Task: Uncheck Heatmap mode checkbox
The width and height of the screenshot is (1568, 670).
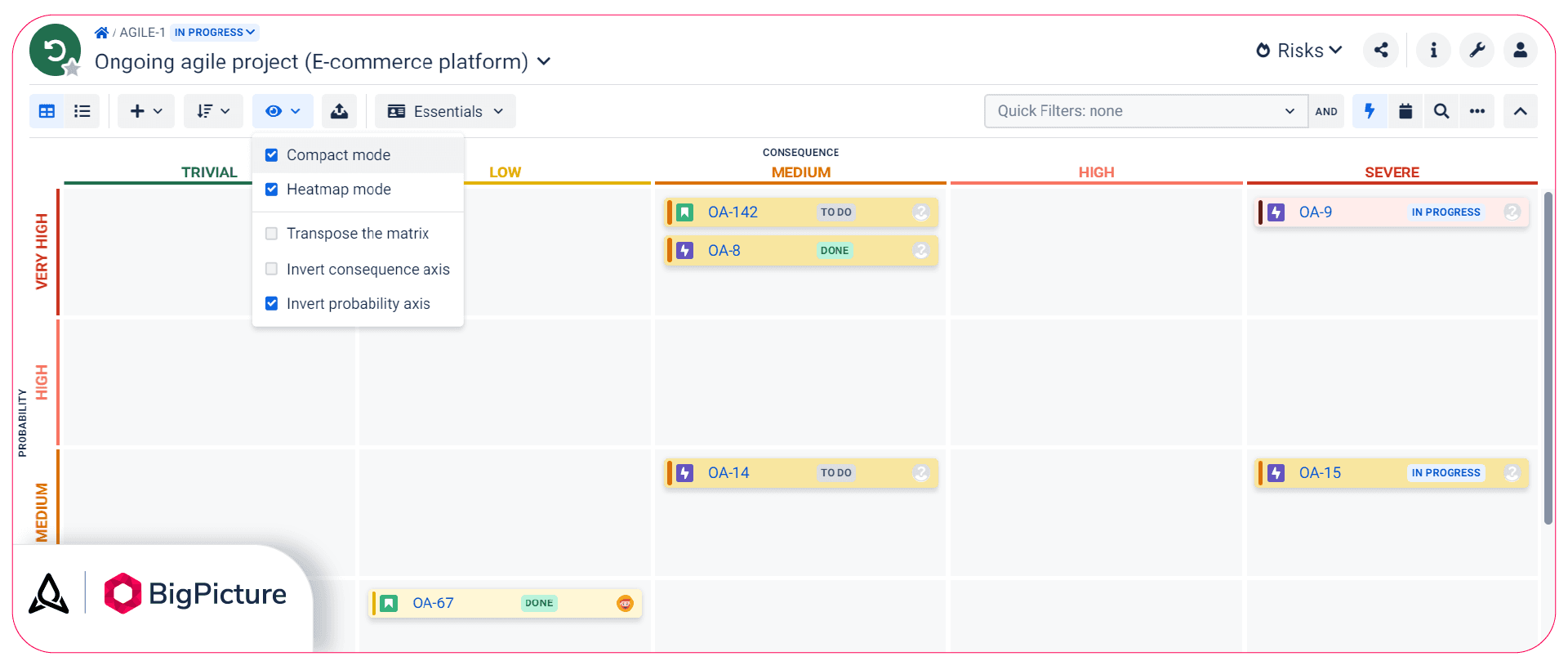Action: coord(272,190)
